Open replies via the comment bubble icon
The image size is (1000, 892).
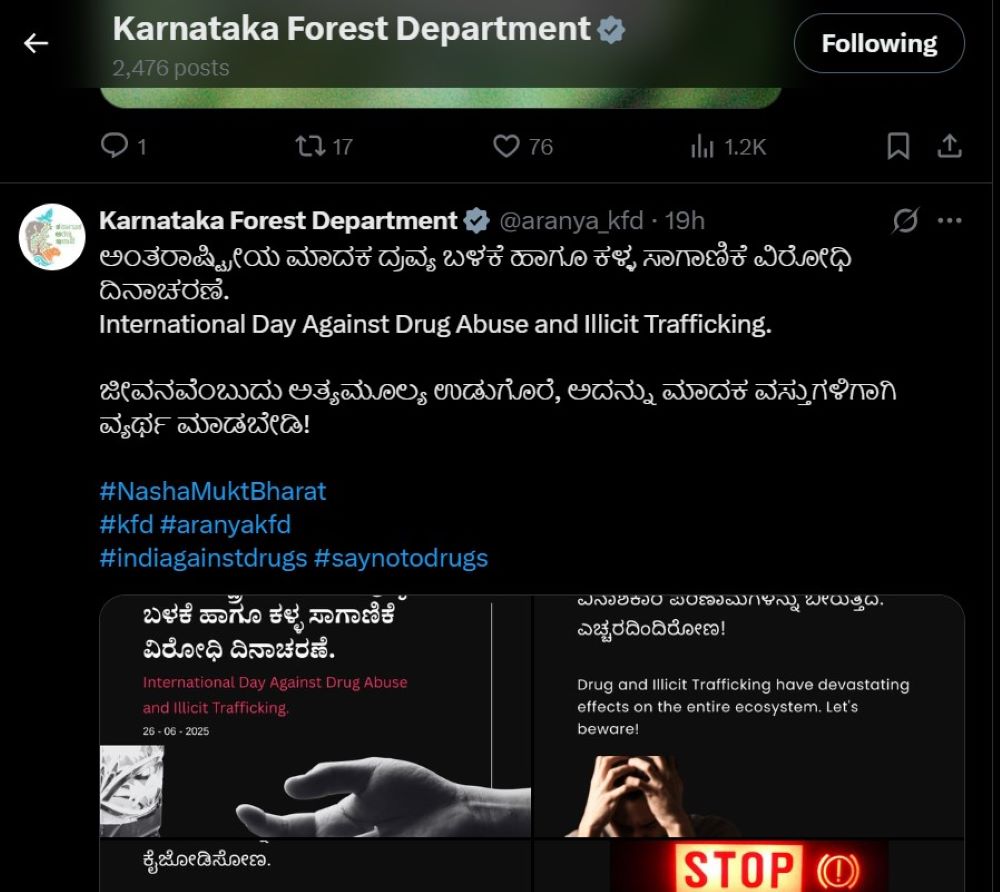pyautogui.click(x=114, y=146)
